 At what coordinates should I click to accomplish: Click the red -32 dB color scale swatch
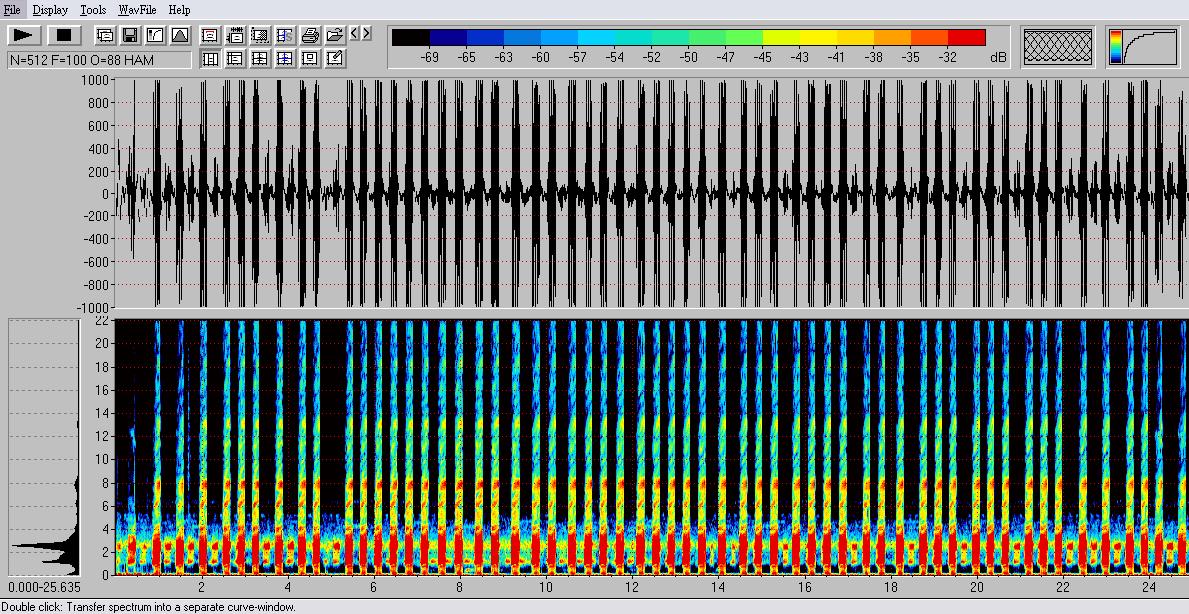(966, 38)
